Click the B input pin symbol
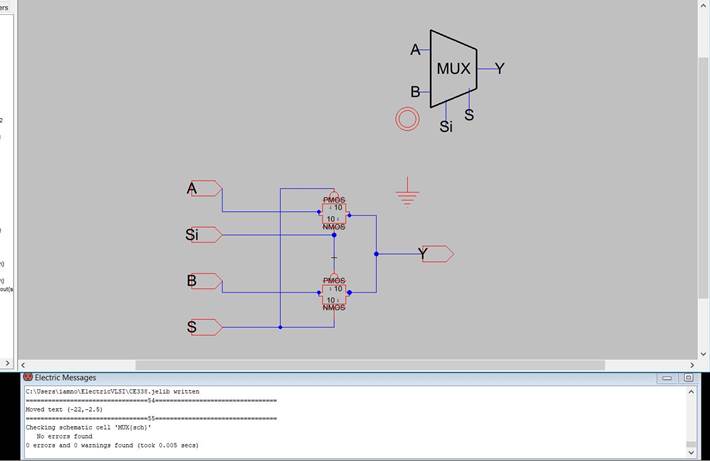The image size is (710, 461). pos(205,282)
